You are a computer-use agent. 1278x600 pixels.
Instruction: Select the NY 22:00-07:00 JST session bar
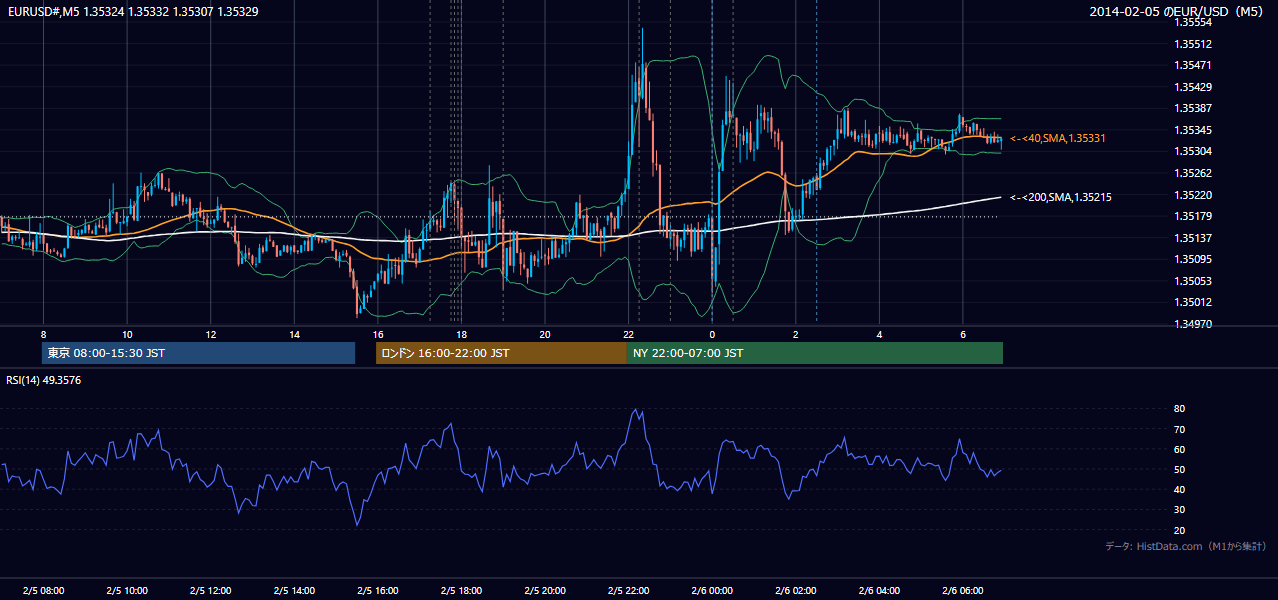pos(815,353)
